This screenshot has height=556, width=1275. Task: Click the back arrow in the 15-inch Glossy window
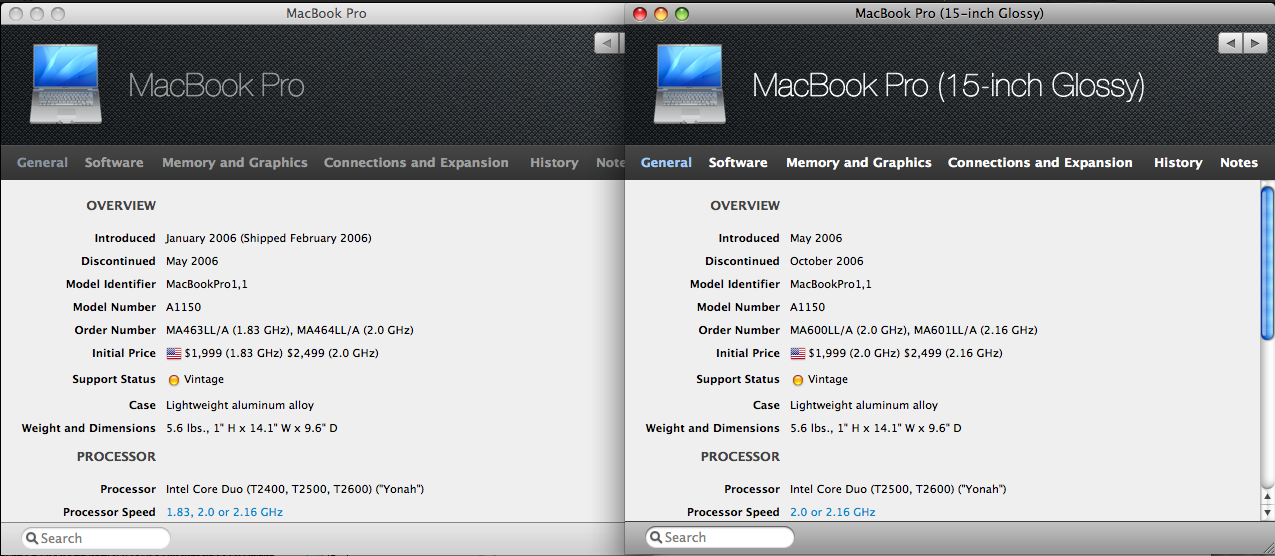point(1230,43)
